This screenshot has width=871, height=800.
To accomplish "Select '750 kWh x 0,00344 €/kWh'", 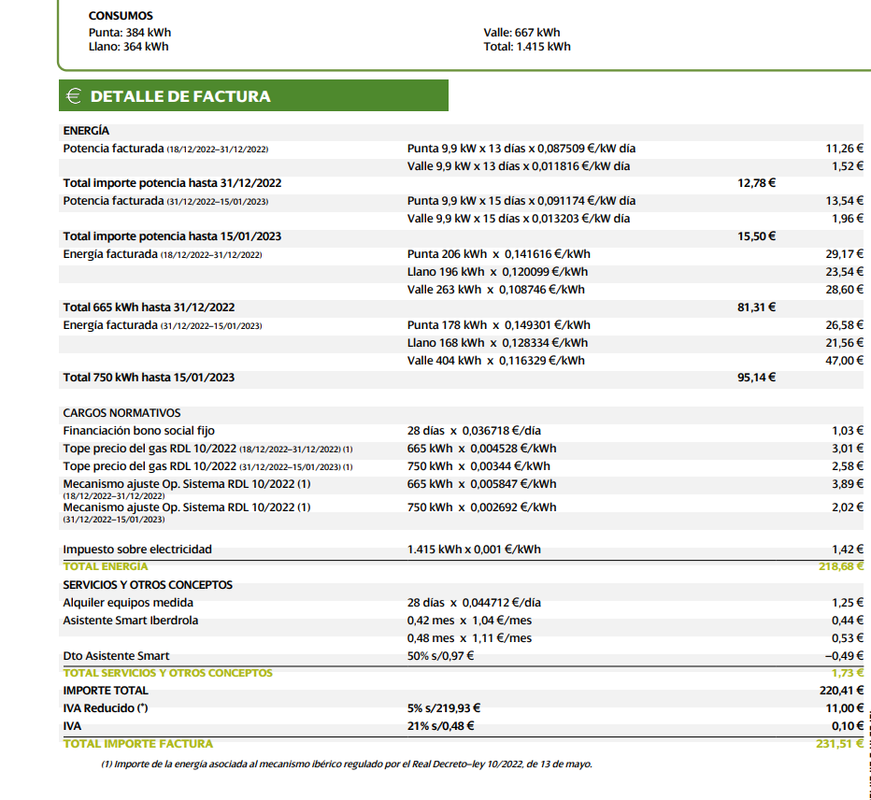I will pos(479,467).
